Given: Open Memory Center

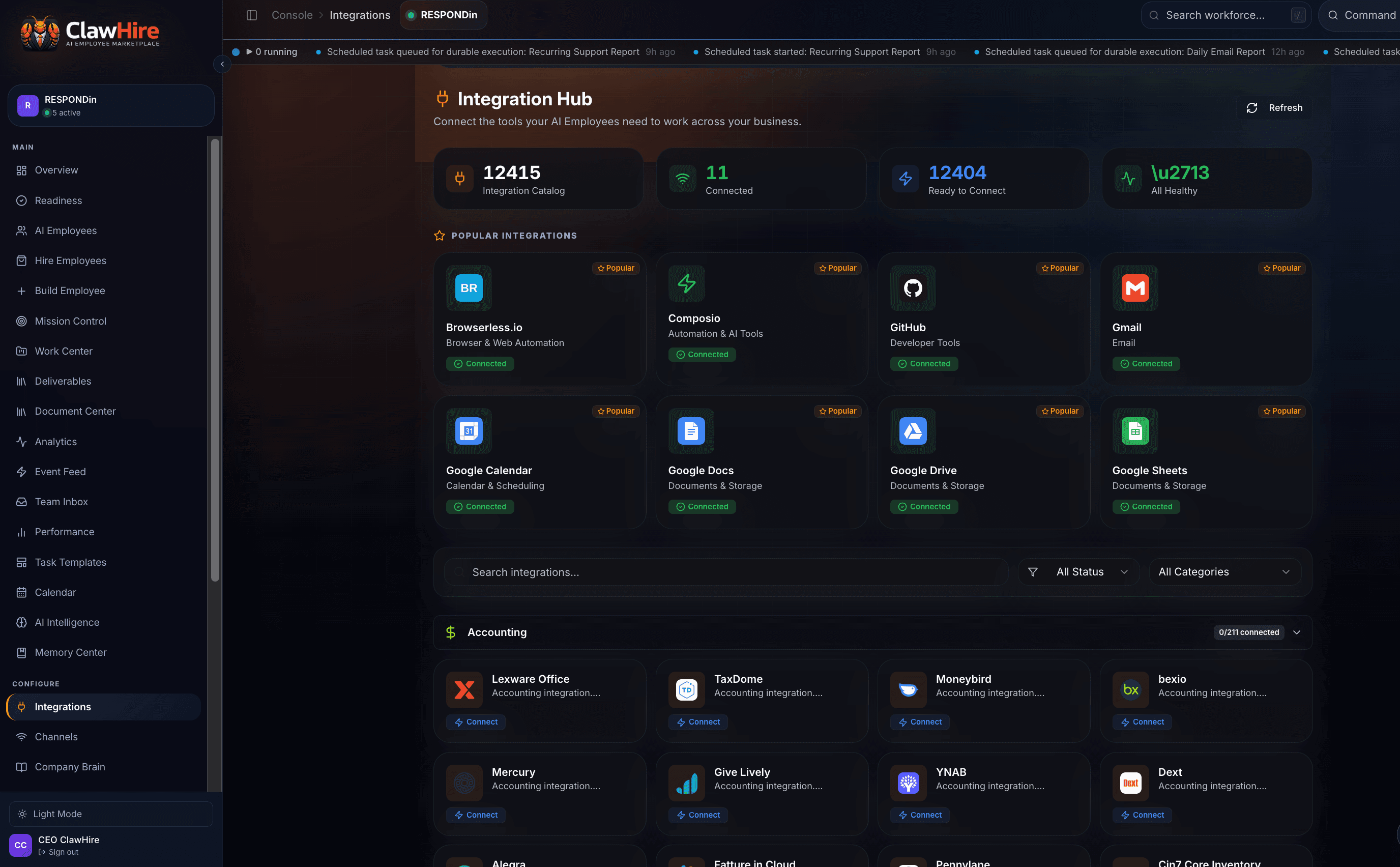Looking at the screenshot, I should [x=103, y=653].
